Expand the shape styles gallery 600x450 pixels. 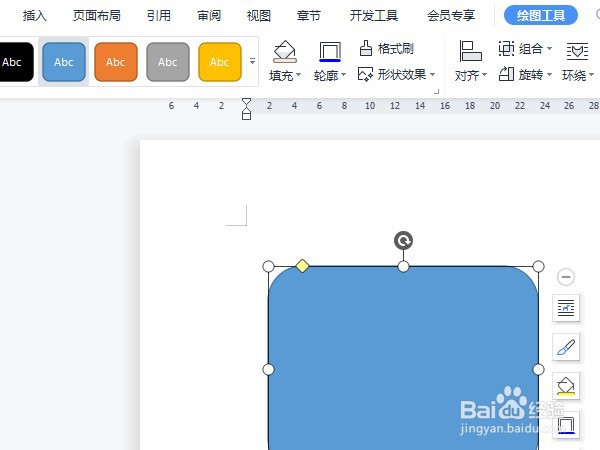click(253, 61)
